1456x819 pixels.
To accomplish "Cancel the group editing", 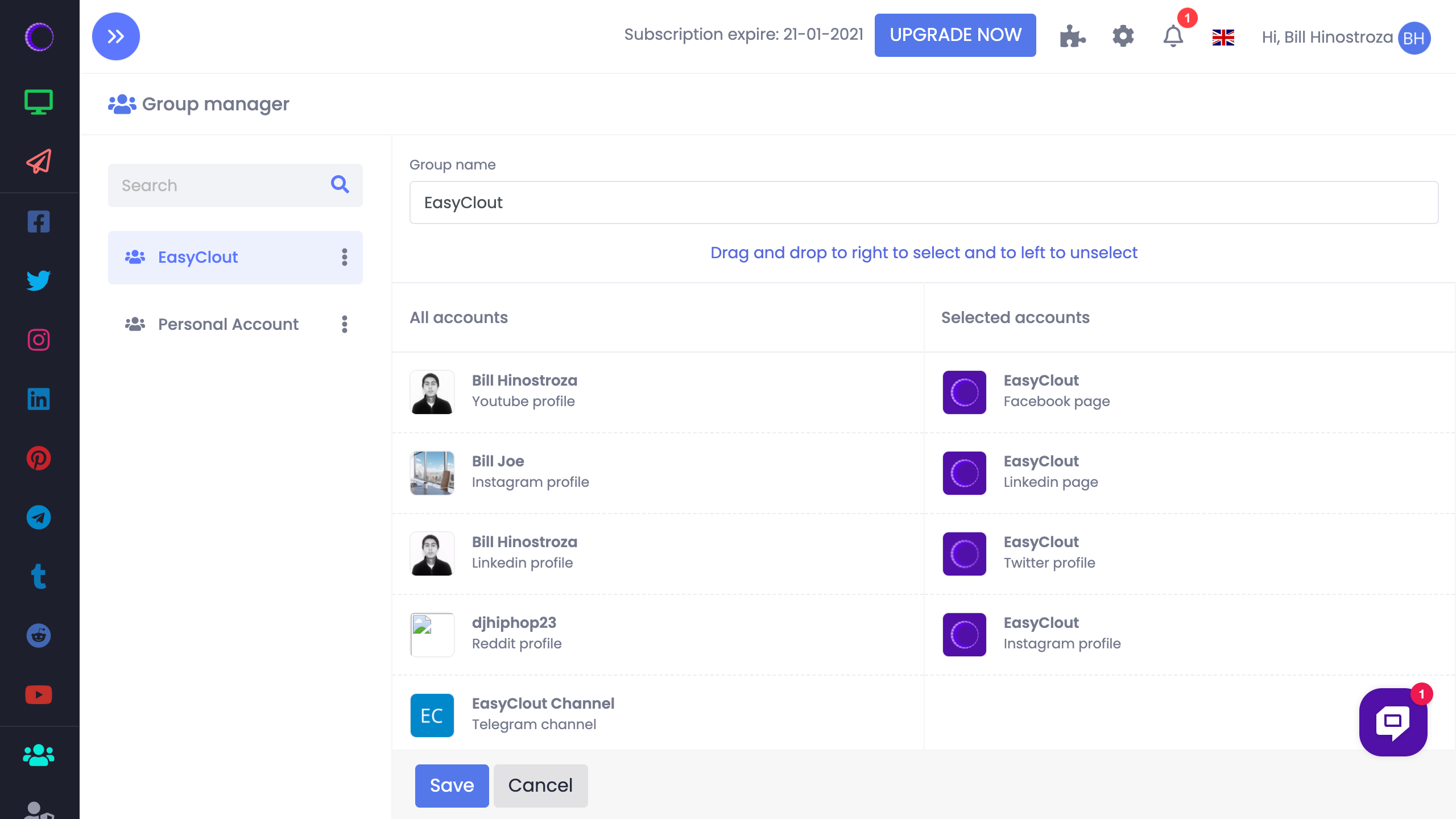I will coord(540,785).
